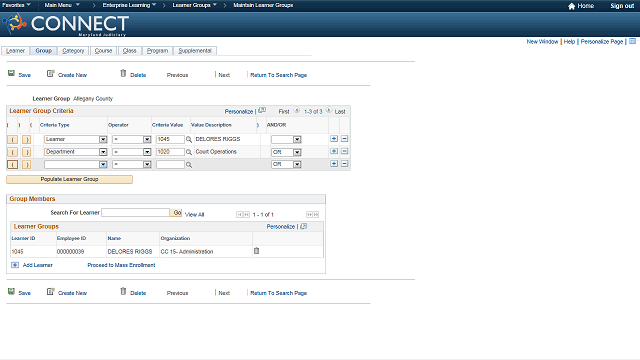Click the top Delete trash can icon
Viewport: 640px width, 360px height.
click(x=123, y=73)
